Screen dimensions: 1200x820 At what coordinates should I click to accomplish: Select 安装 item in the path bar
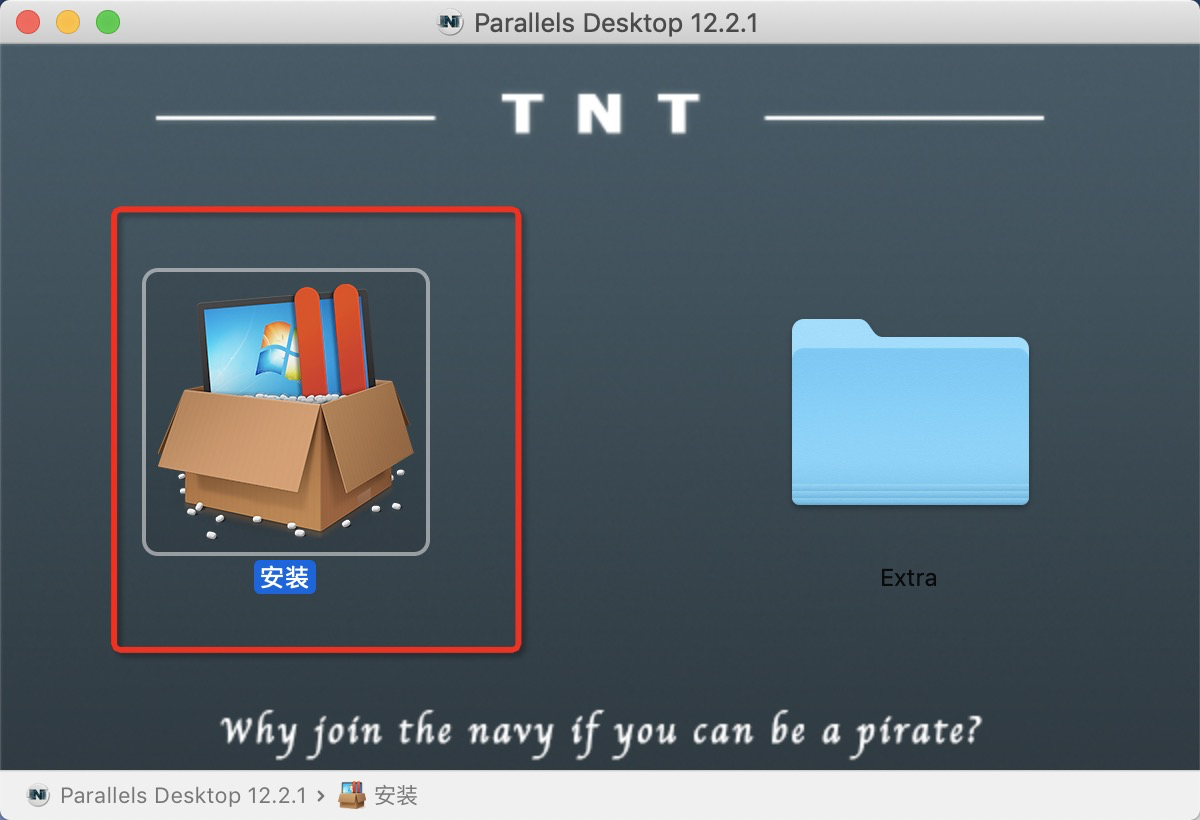point(378,796)
